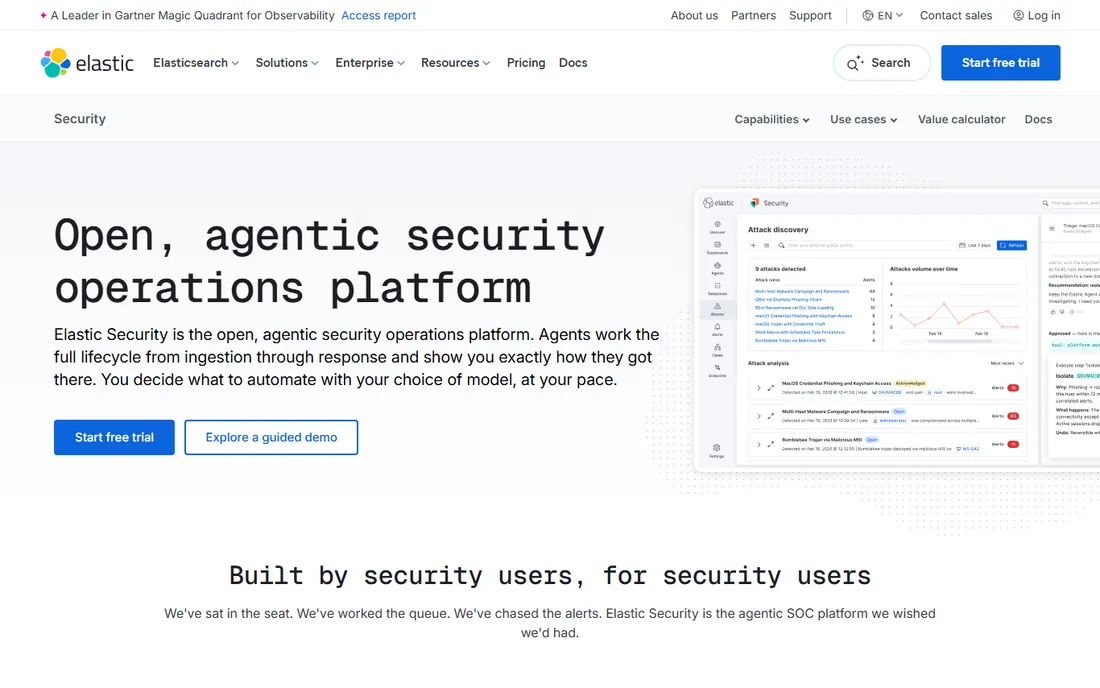Open the Partners link
This screenshot has height=688, width=1100.
753,15
